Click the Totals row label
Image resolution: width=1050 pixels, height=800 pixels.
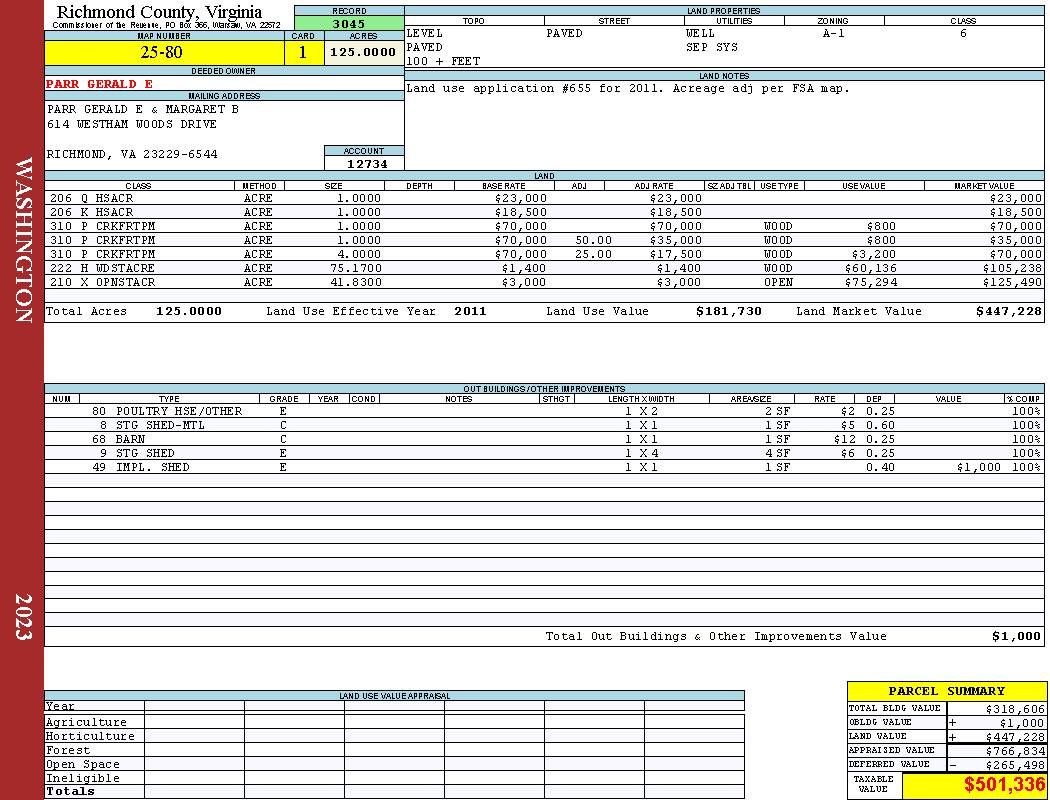[x=70, y=791]
